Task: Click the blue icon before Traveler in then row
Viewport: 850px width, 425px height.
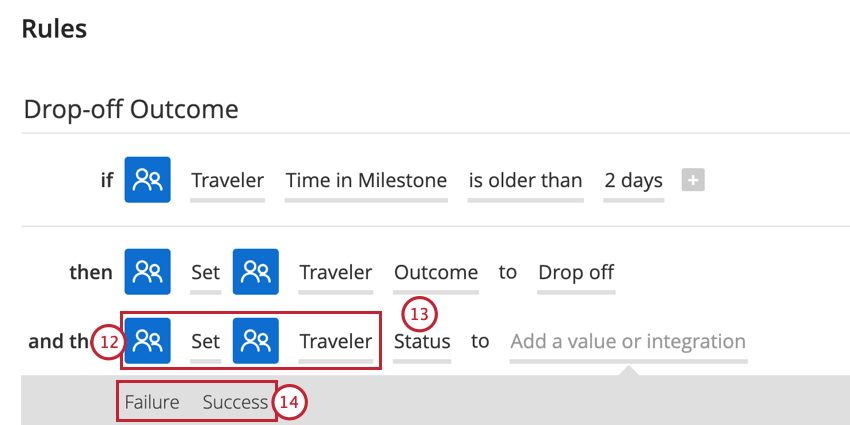Action: point(256,272)
